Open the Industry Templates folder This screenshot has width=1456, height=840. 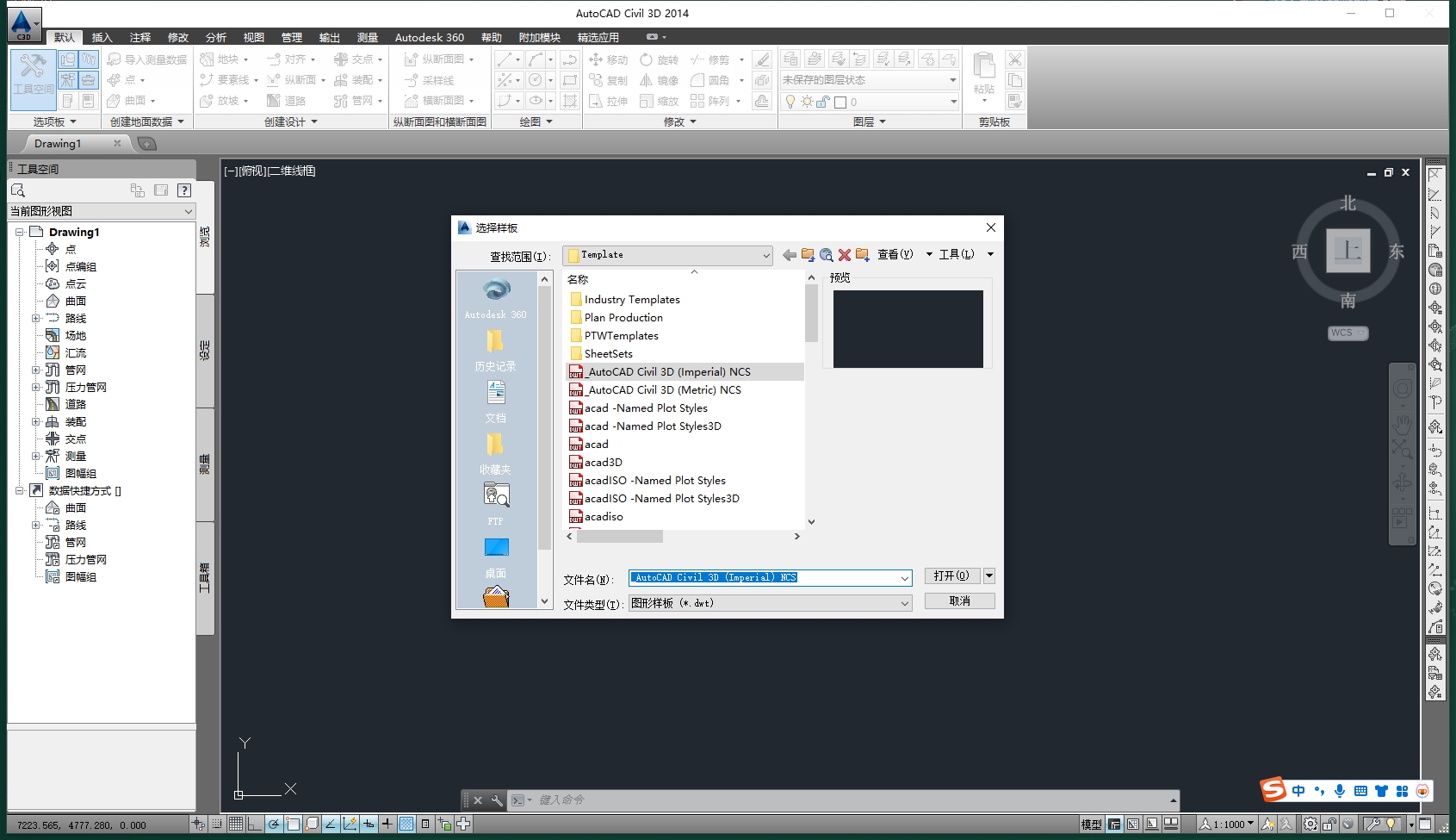[x=632, y=300]
